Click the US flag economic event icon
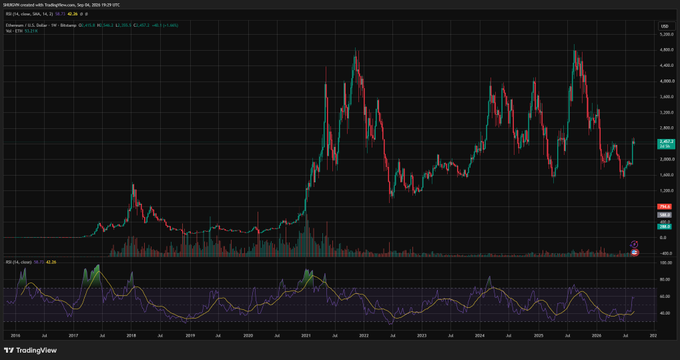Image resolution: width=680 pixels, height=360 pixels. tap(634, 252)
